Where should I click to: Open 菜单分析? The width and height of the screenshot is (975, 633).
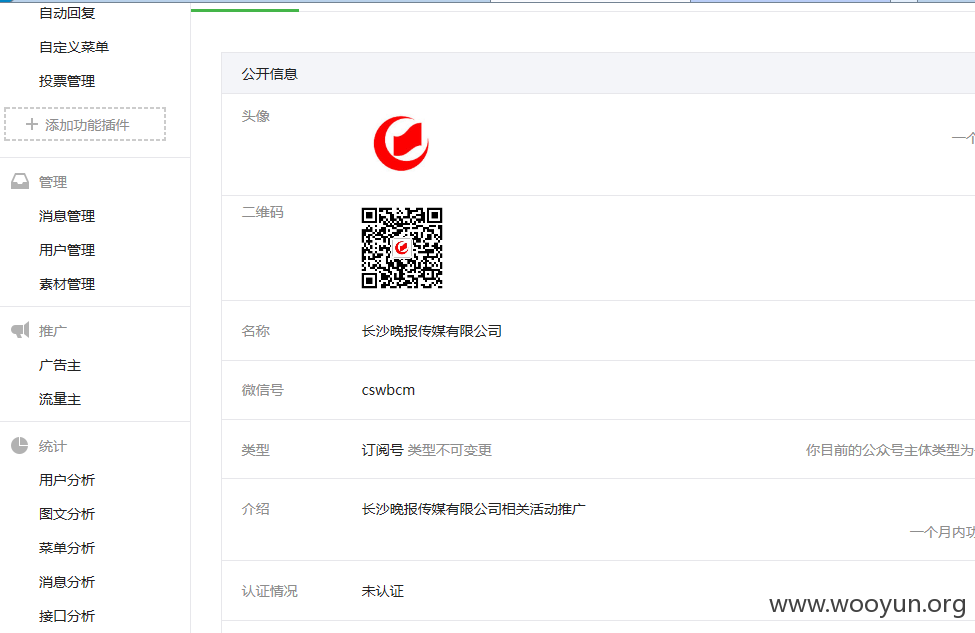point(67,548)
